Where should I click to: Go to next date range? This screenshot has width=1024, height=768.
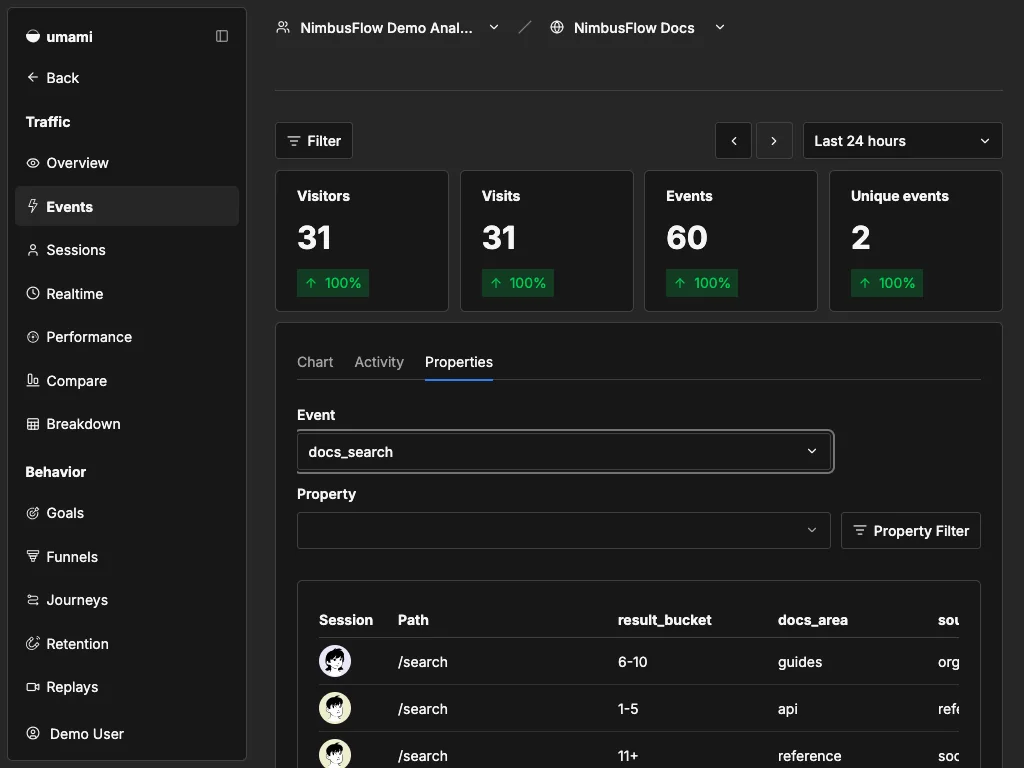pos(774,140)
